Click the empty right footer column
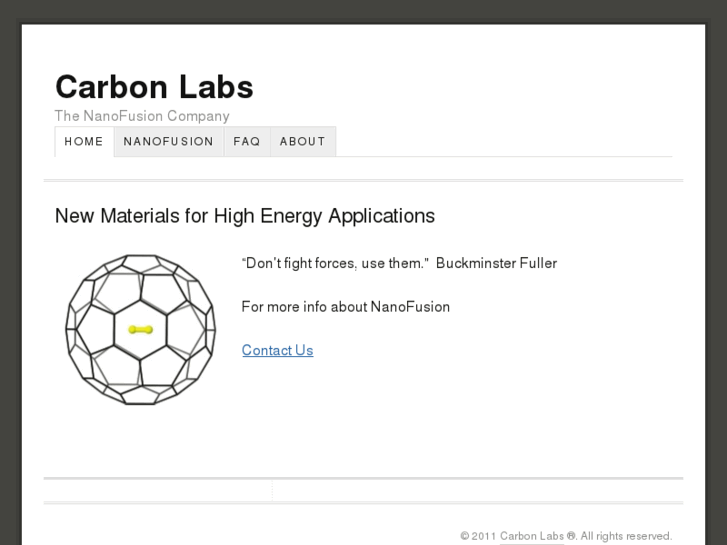The width and height of the screenshot is (727, 545). [477, 490]
